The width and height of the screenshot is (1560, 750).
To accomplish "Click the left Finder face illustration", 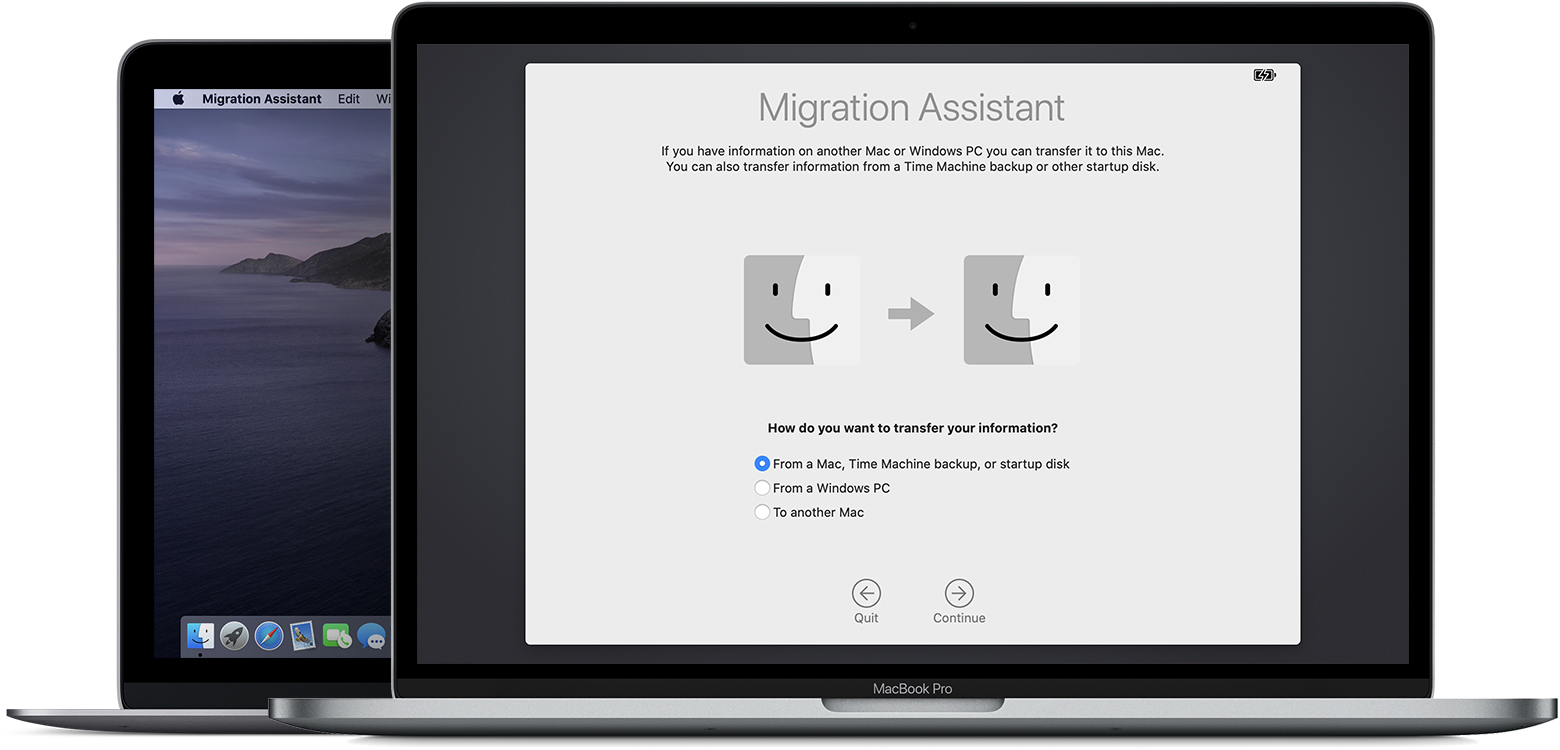I will 800,309.
